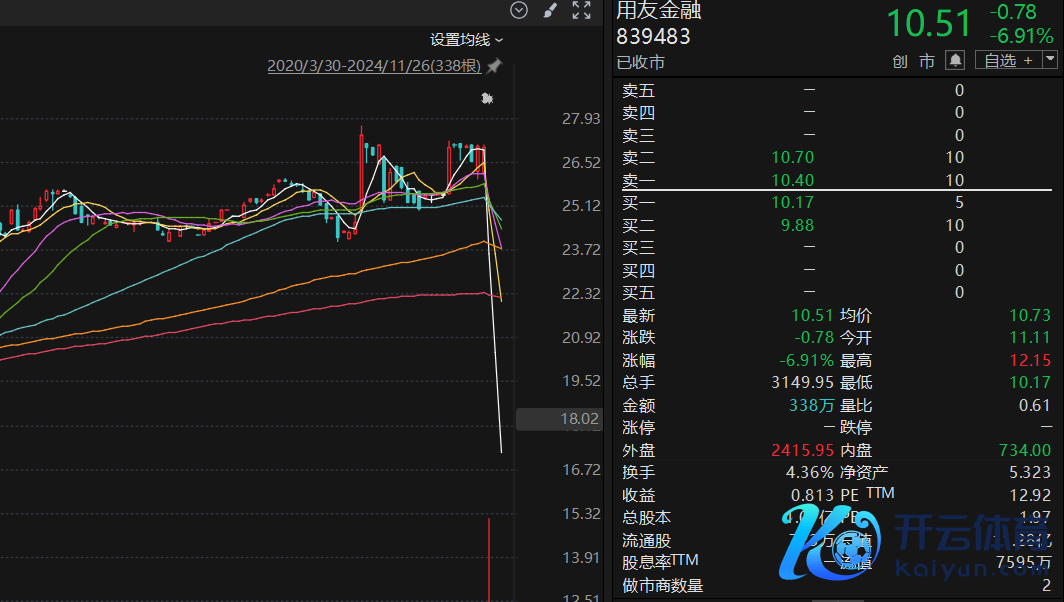Screen dimensions: 1064x602
Task: Click the stock code 839483
Action: click(x=653, y=37)
